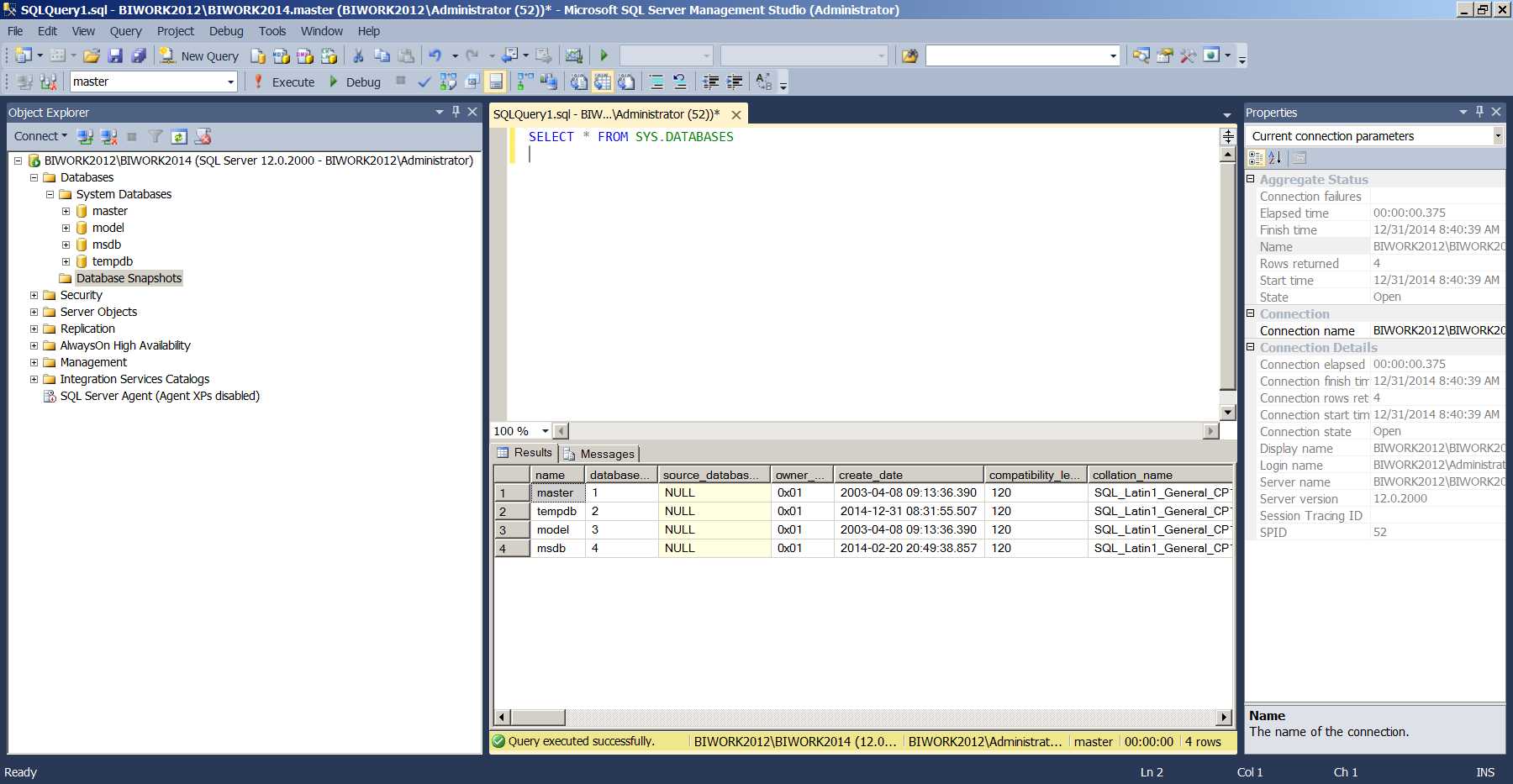The width and height of the screenshot is (1513, 784).
Task: Select SQL Server Agent node
Action: 160,396
